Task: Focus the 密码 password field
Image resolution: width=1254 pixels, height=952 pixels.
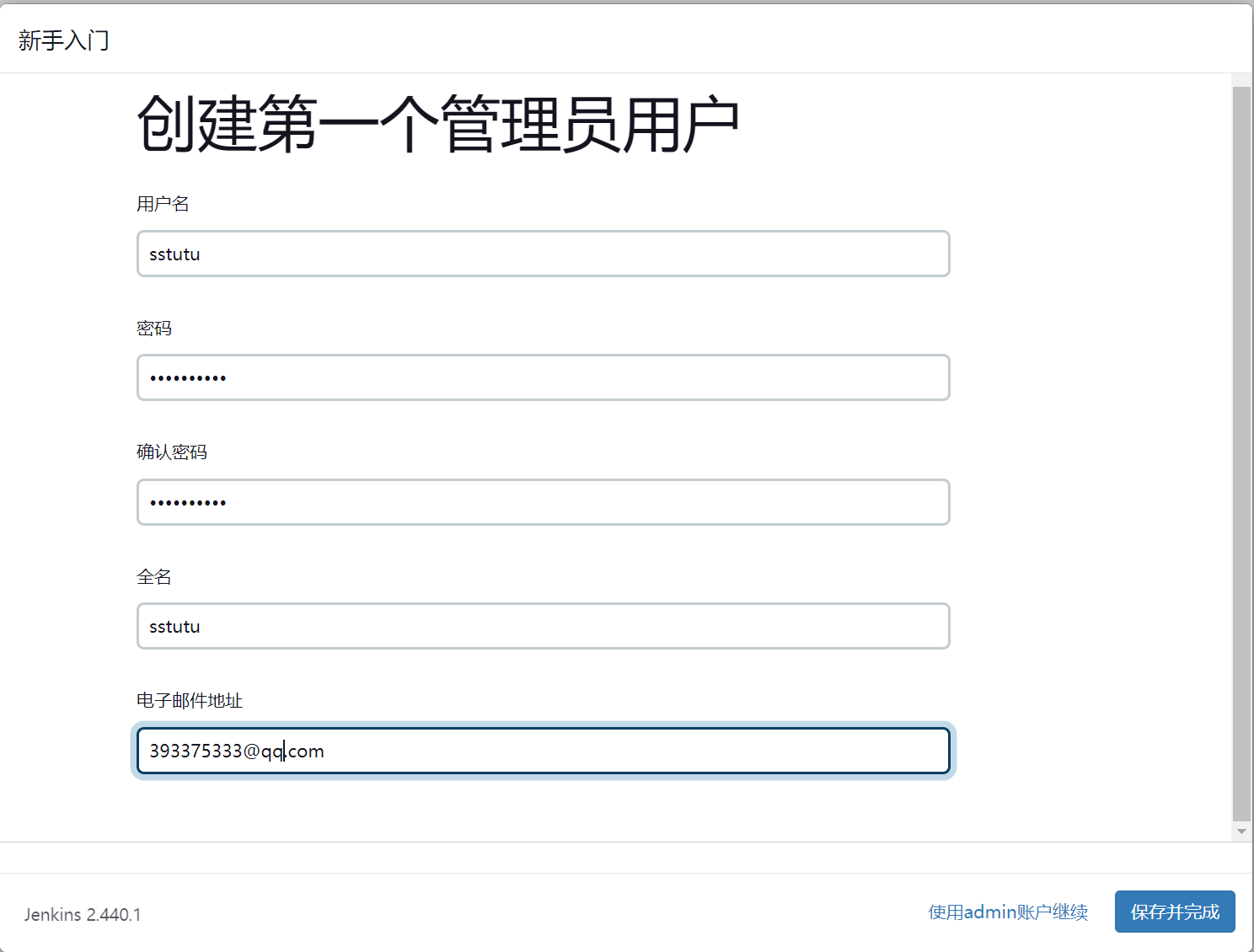Action: click(543, 377)
